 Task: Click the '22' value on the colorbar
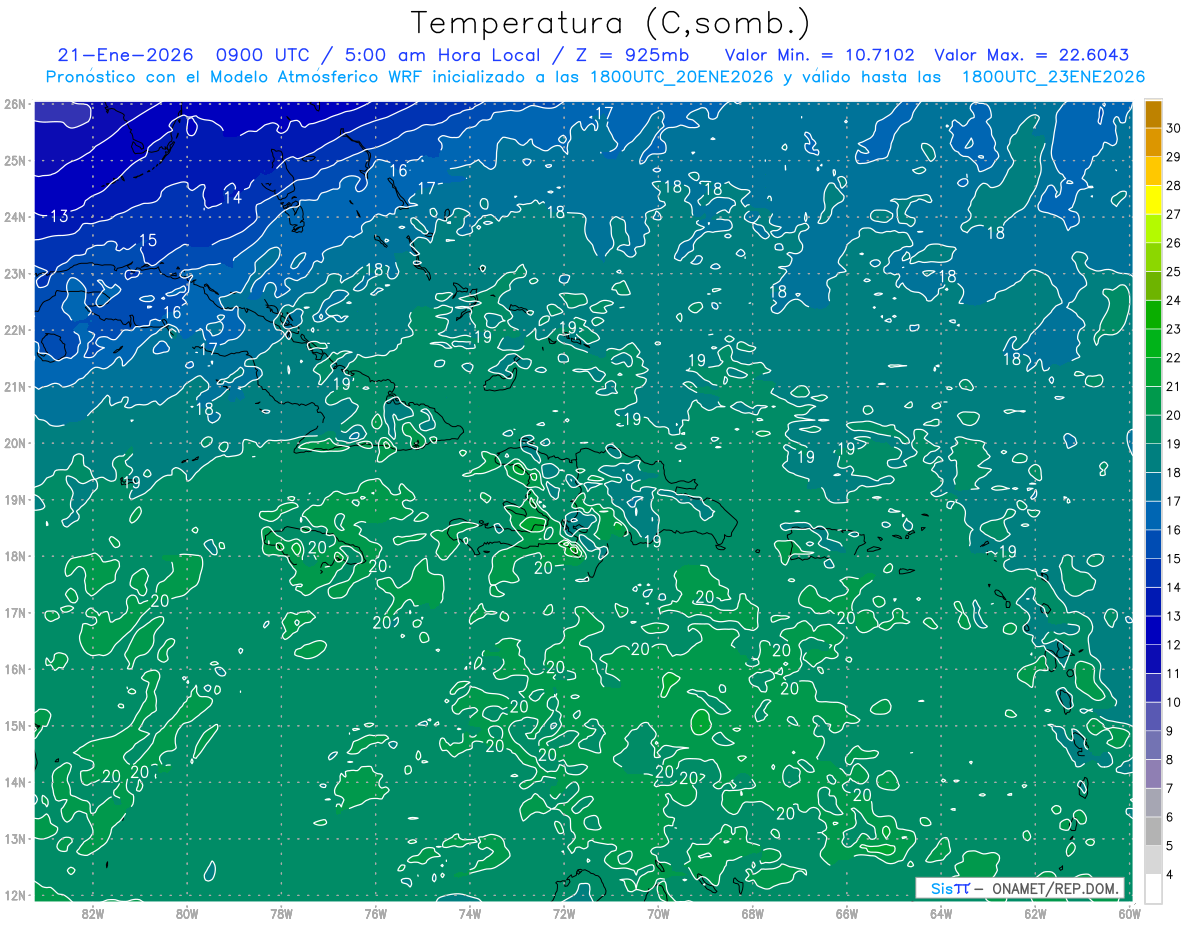[1173, 358]
